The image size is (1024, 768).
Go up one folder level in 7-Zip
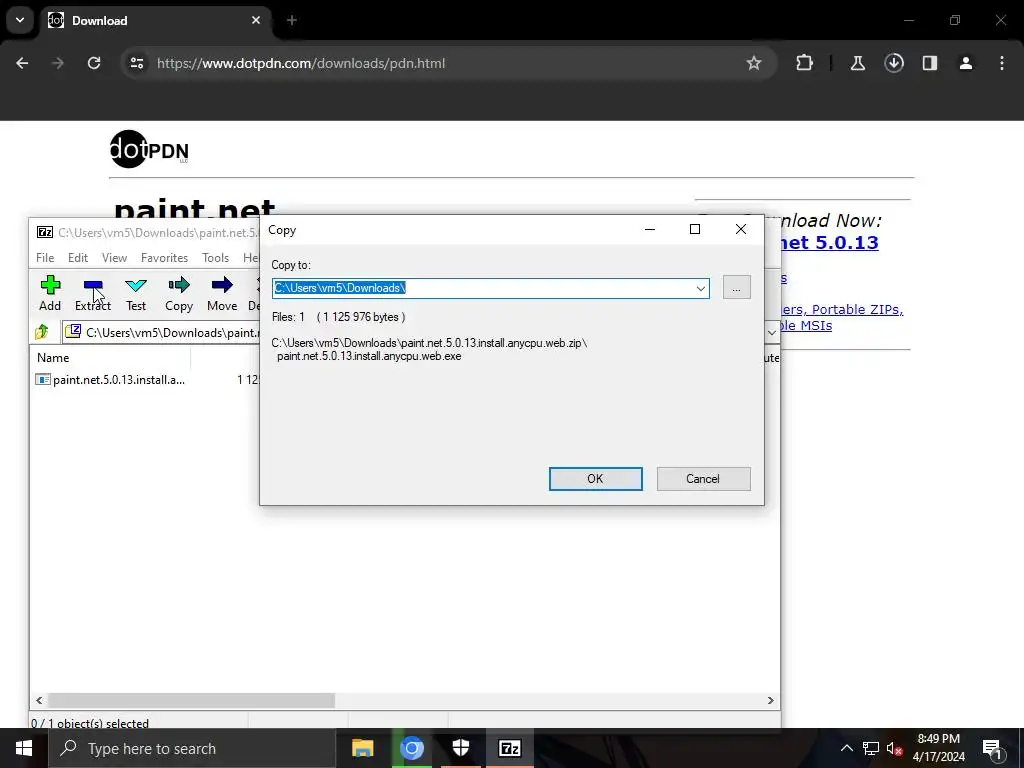click(42, 332)
